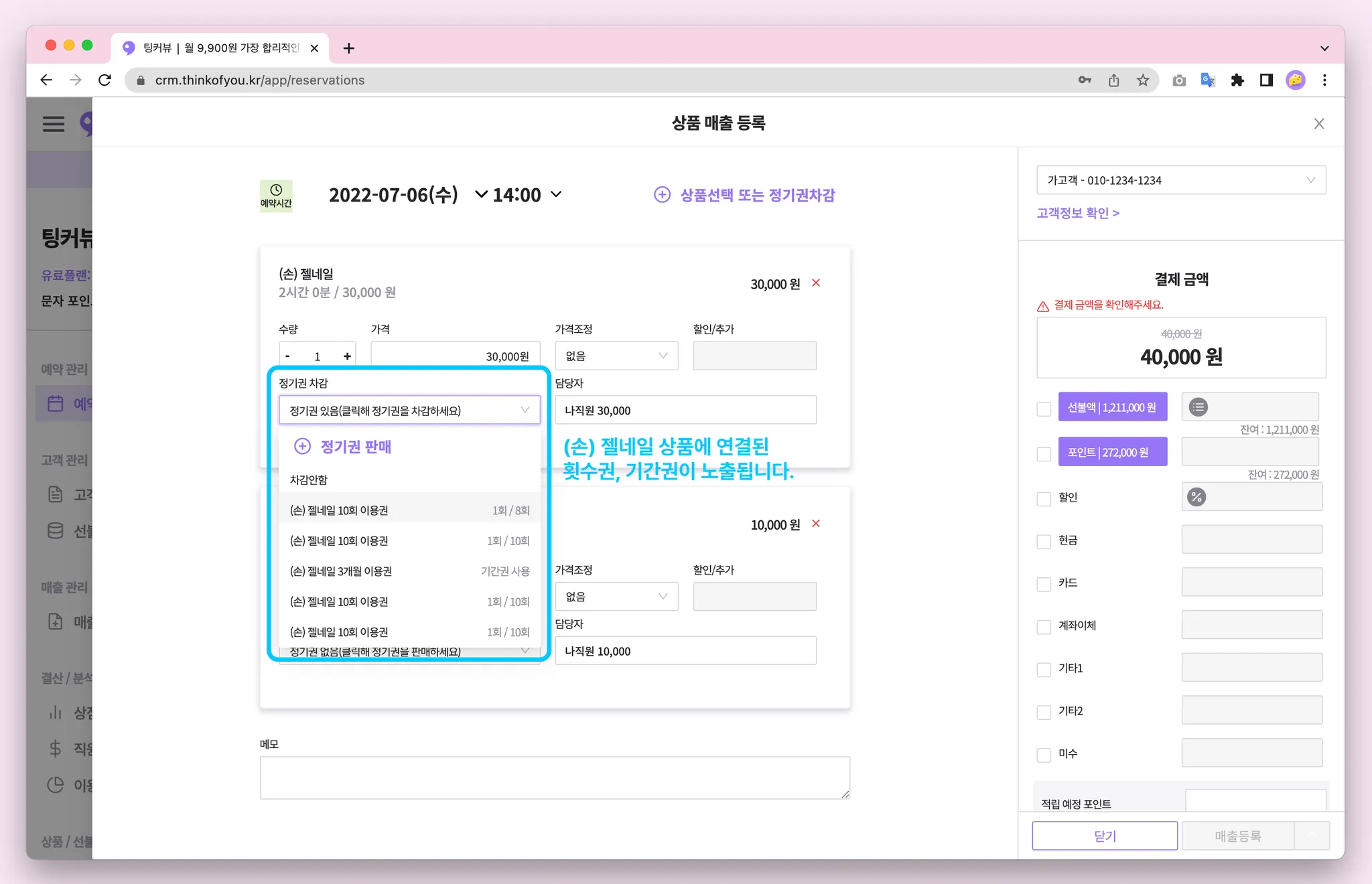
Task: Open the customer dropdown 가고객 - 010-1234-1234
Action: (1180, 180)
